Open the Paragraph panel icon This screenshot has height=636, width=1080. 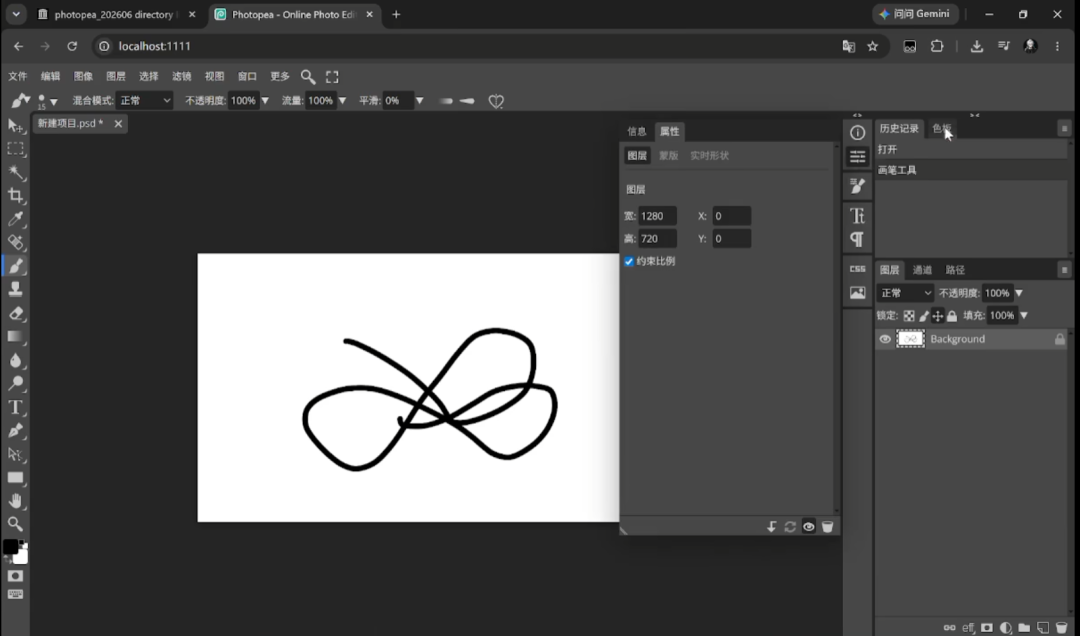858,239
